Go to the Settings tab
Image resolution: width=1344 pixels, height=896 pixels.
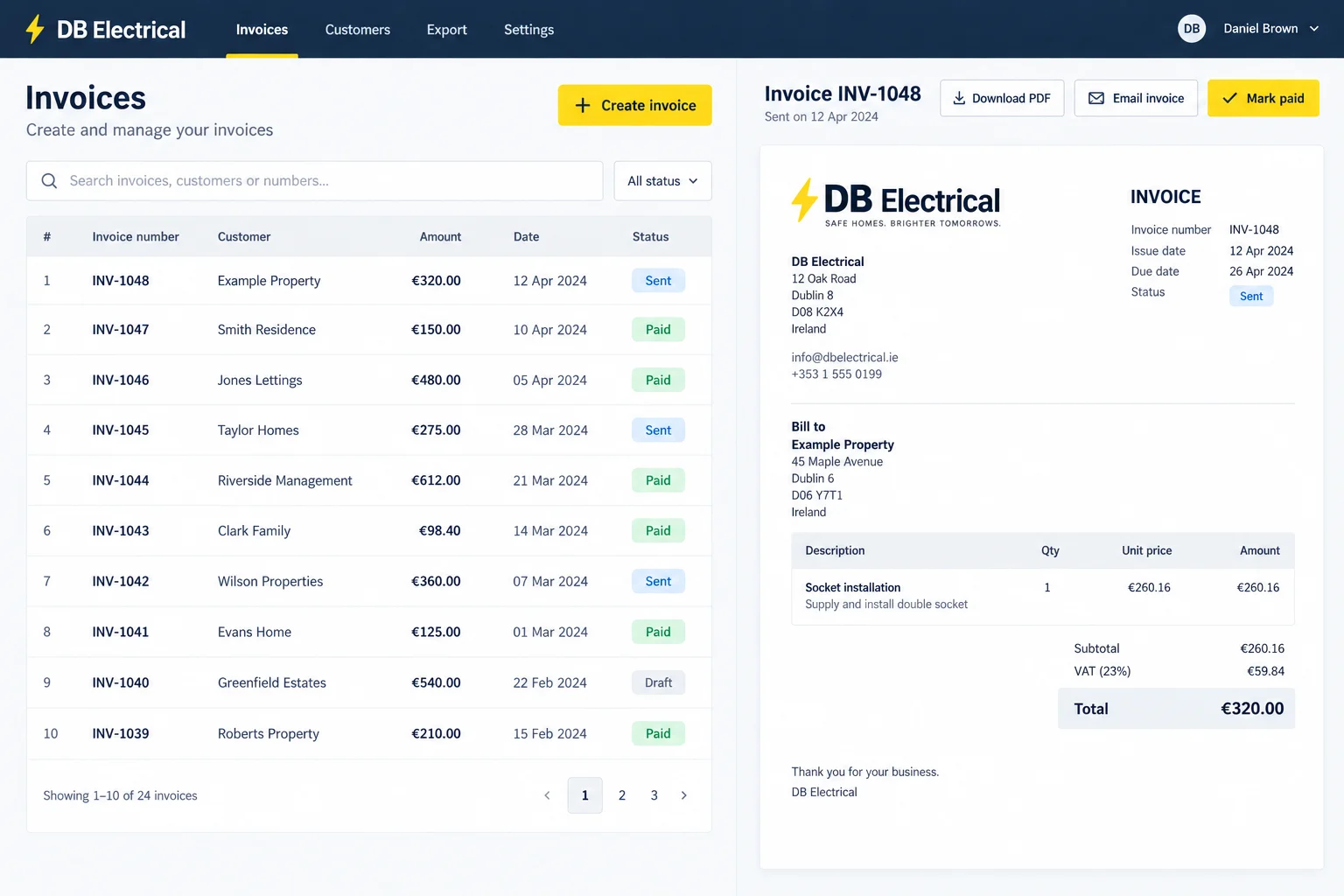click(528, 30)
